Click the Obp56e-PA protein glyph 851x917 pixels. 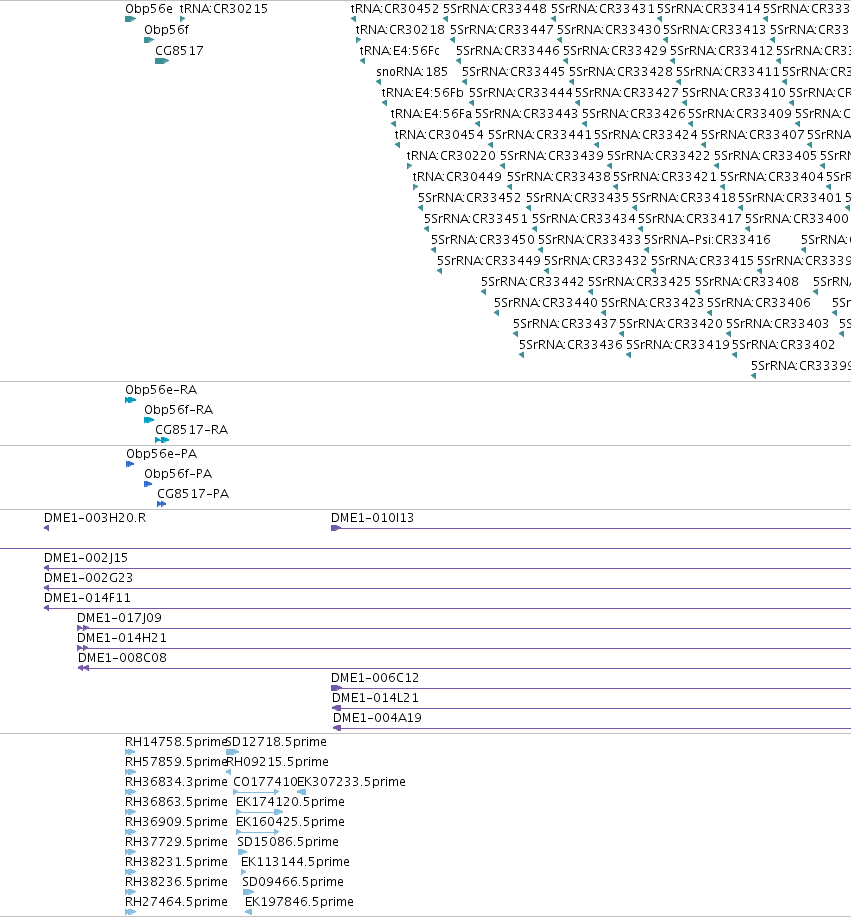coord(130,464)
